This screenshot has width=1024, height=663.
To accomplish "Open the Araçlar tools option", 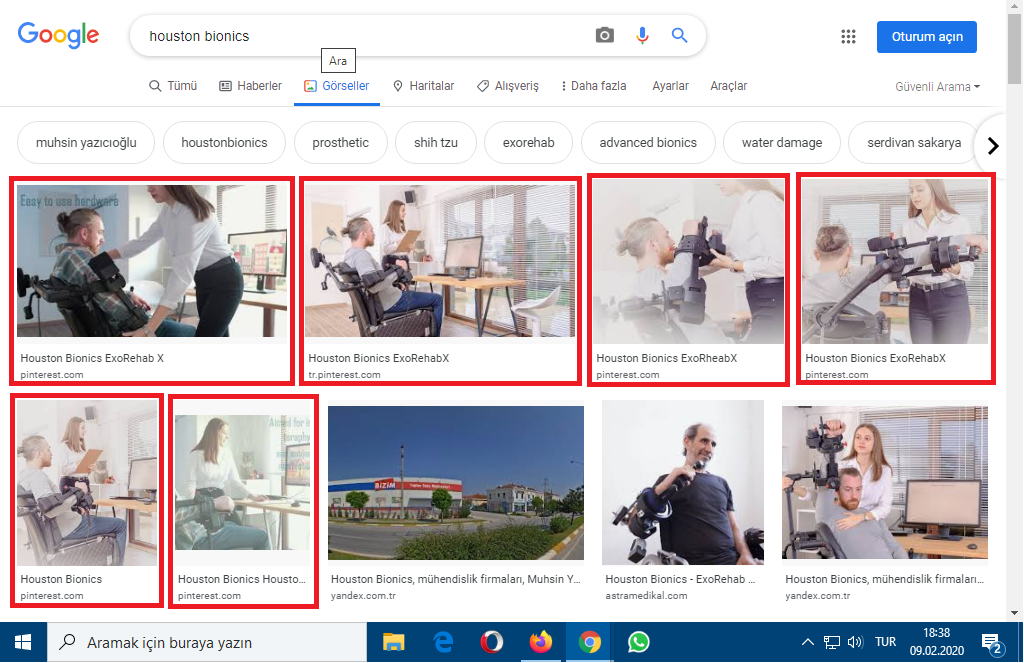I will tap(728, 86).
